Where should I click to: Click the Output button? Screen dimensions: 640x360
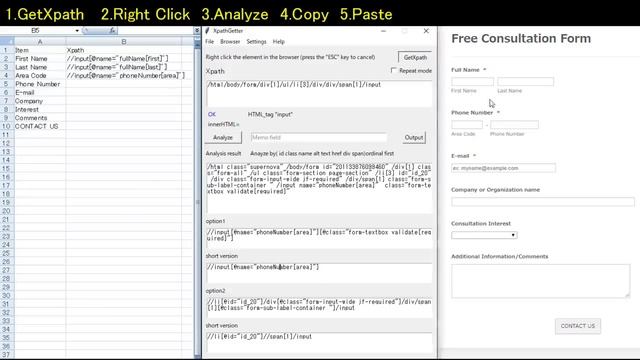413,138
